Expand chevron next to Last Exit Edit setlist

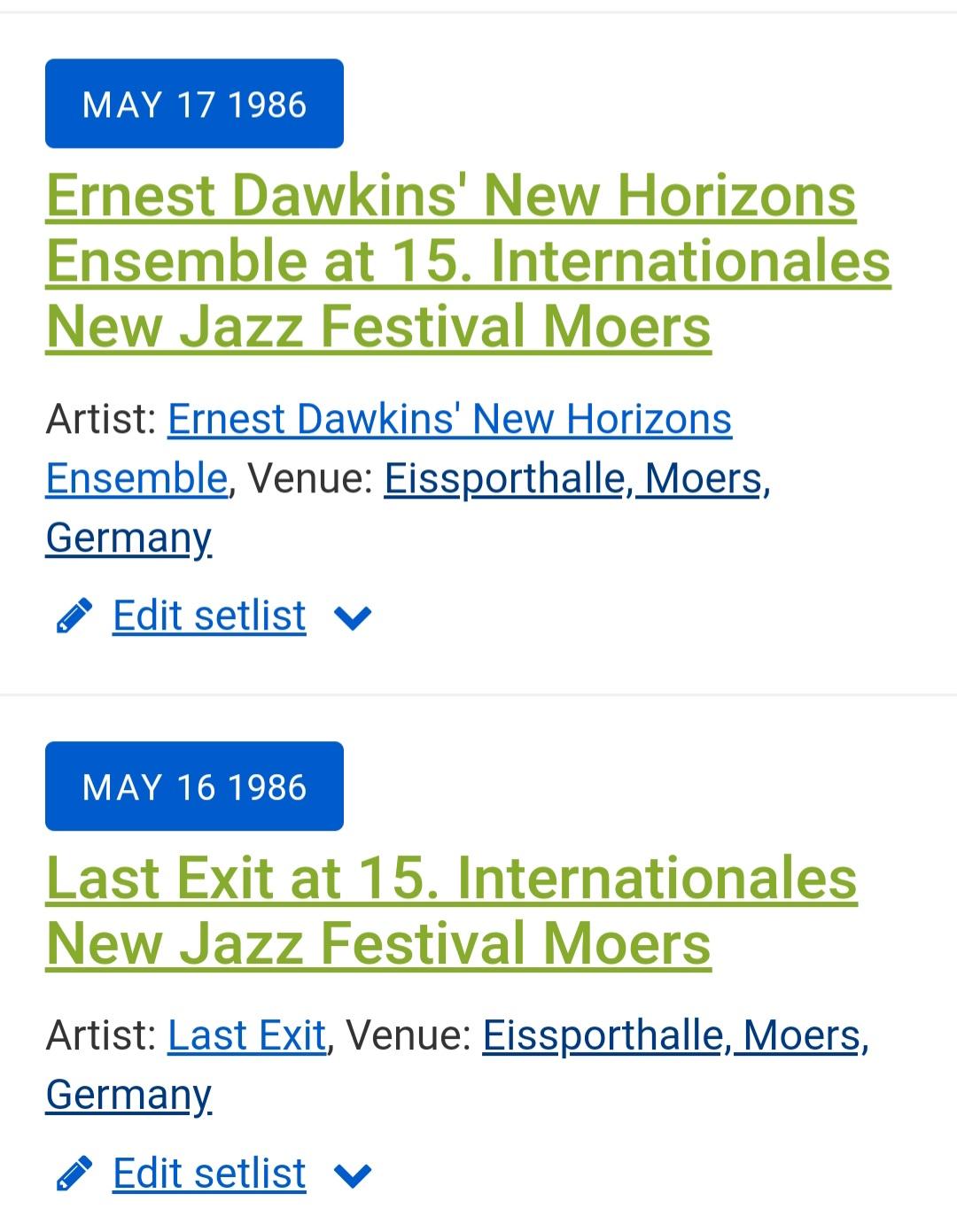(353, 1175)
